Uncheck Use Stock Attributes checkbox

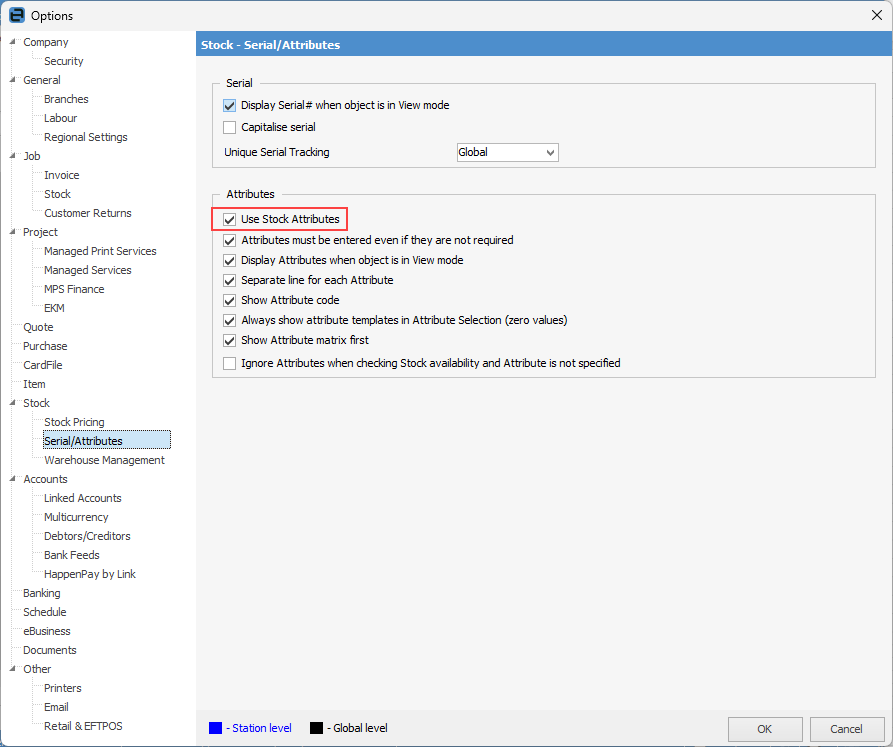(230, 219)
